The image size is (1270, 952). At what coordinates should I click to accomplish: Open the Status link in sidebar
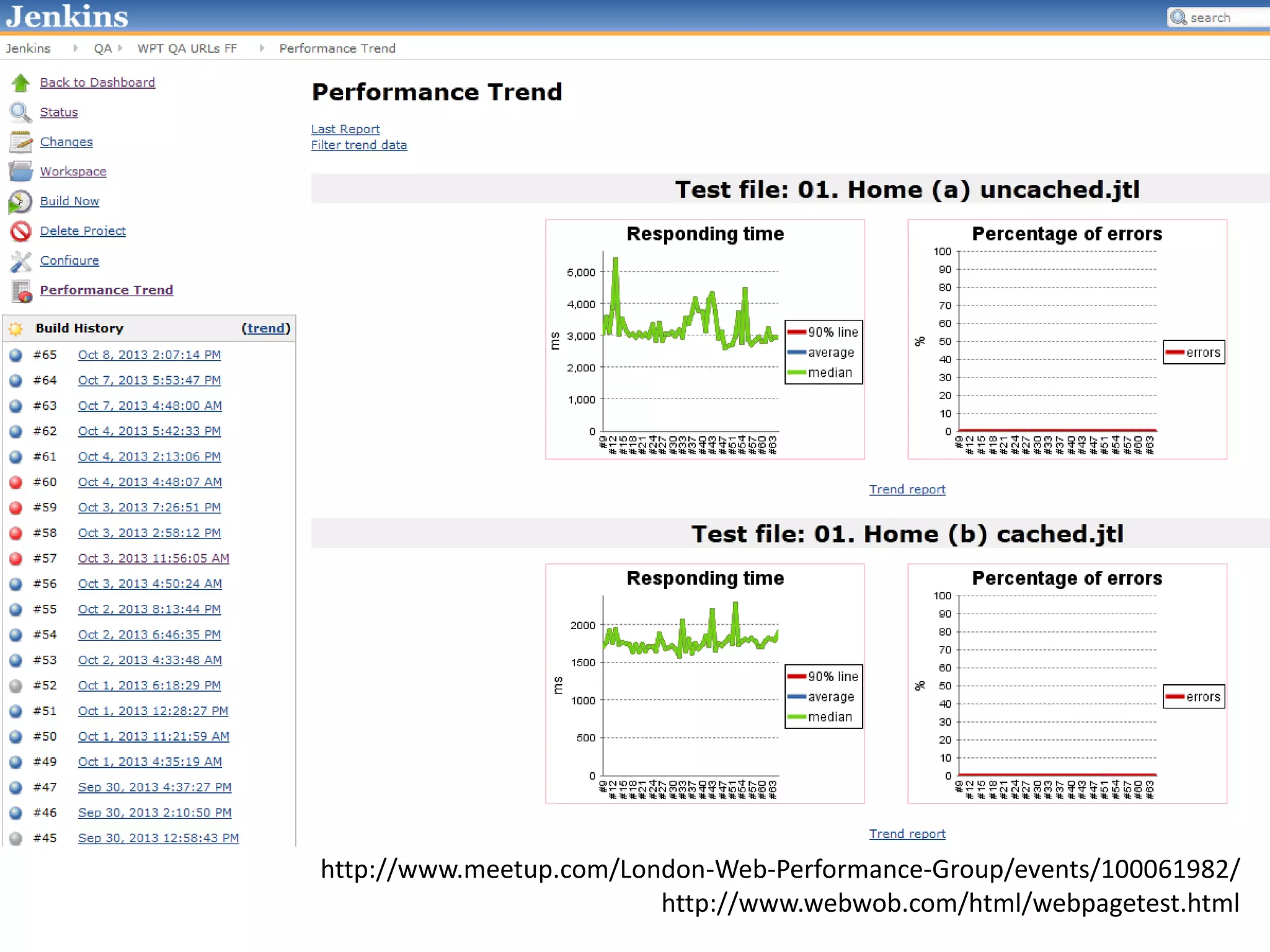(x=59, y=112)
